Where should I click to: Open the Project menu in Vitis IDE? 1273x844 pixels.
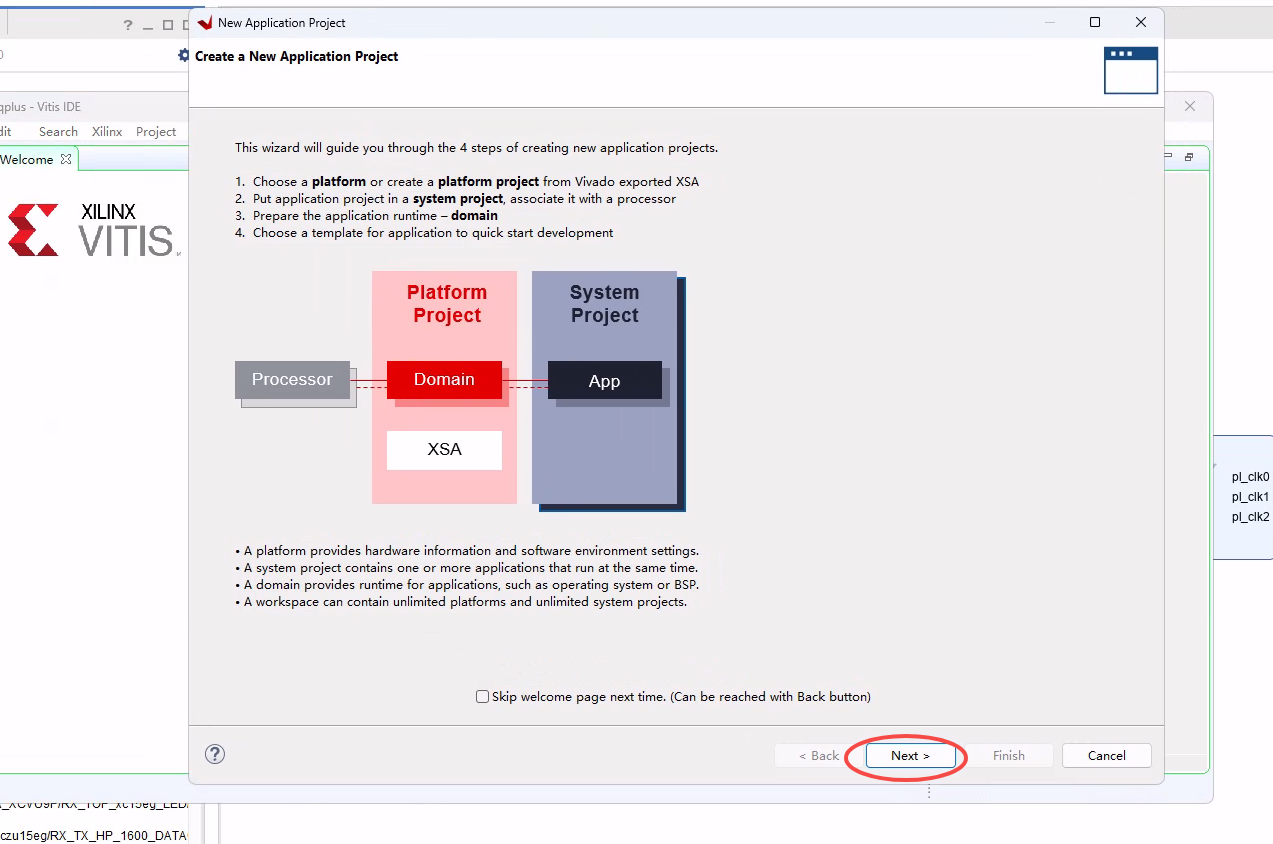coord(156,131)
